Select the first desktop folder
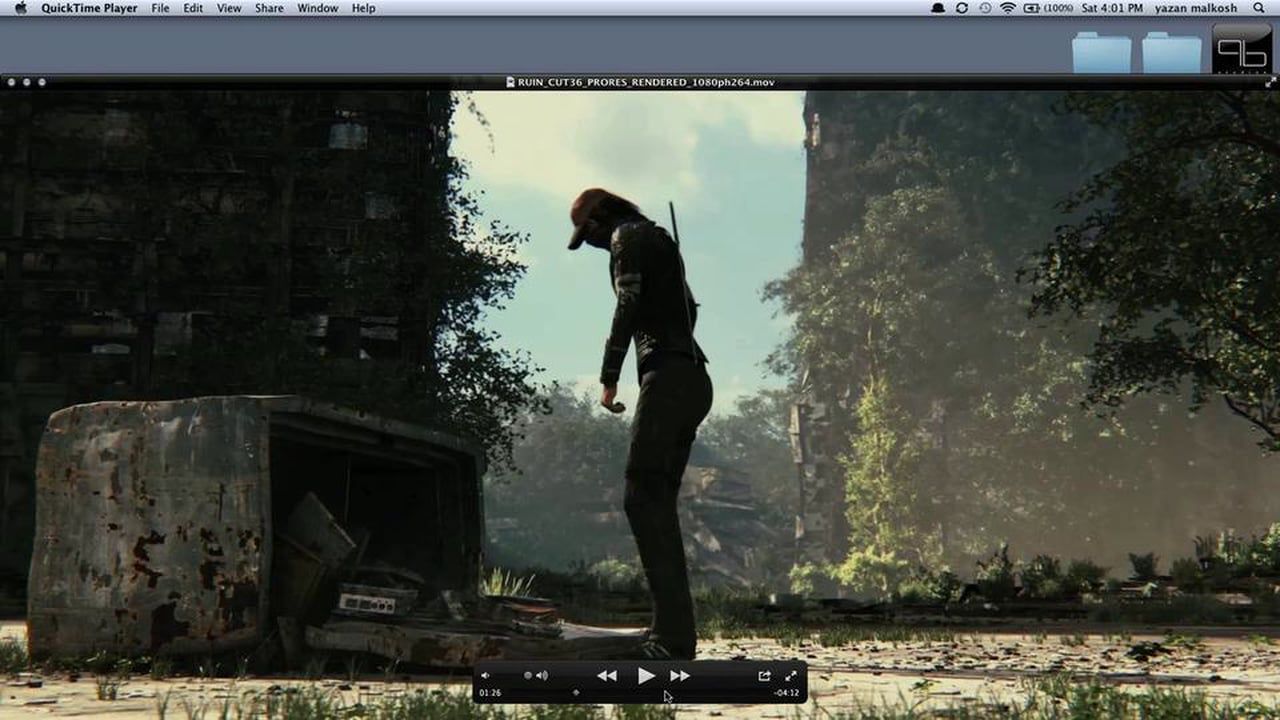Screen dimensions: 1280x720 pos(1101,52)
